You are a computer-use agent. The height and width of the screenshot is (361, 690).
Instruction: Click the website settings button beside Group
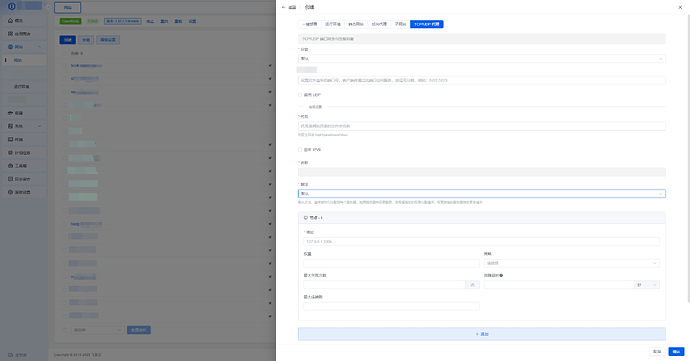pyautogui.click(x=108, y=40)
